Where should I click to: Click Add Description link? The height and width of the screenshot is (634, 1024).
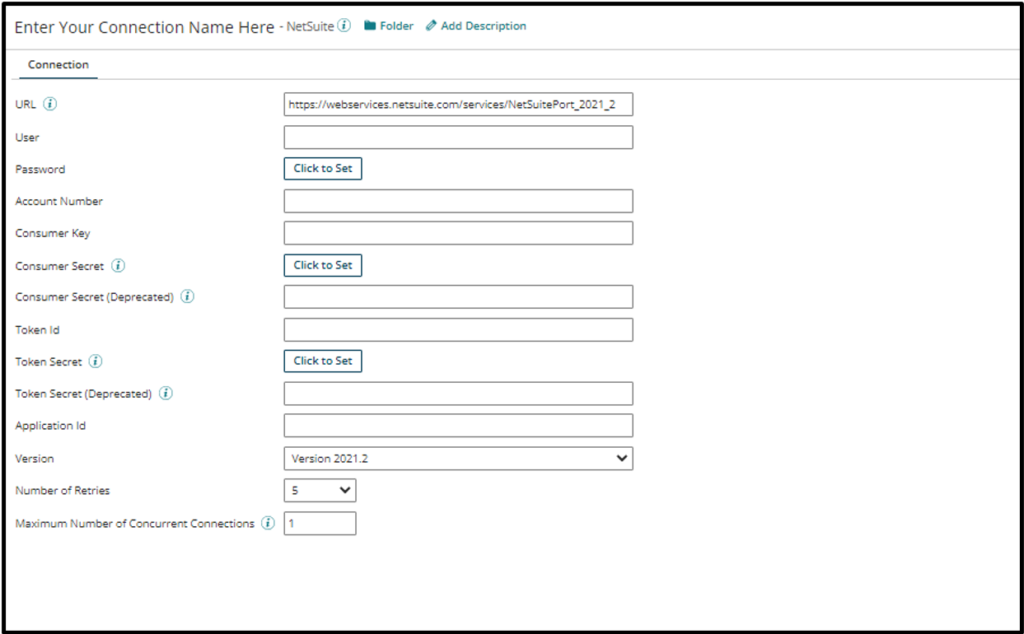pos(476,26)
